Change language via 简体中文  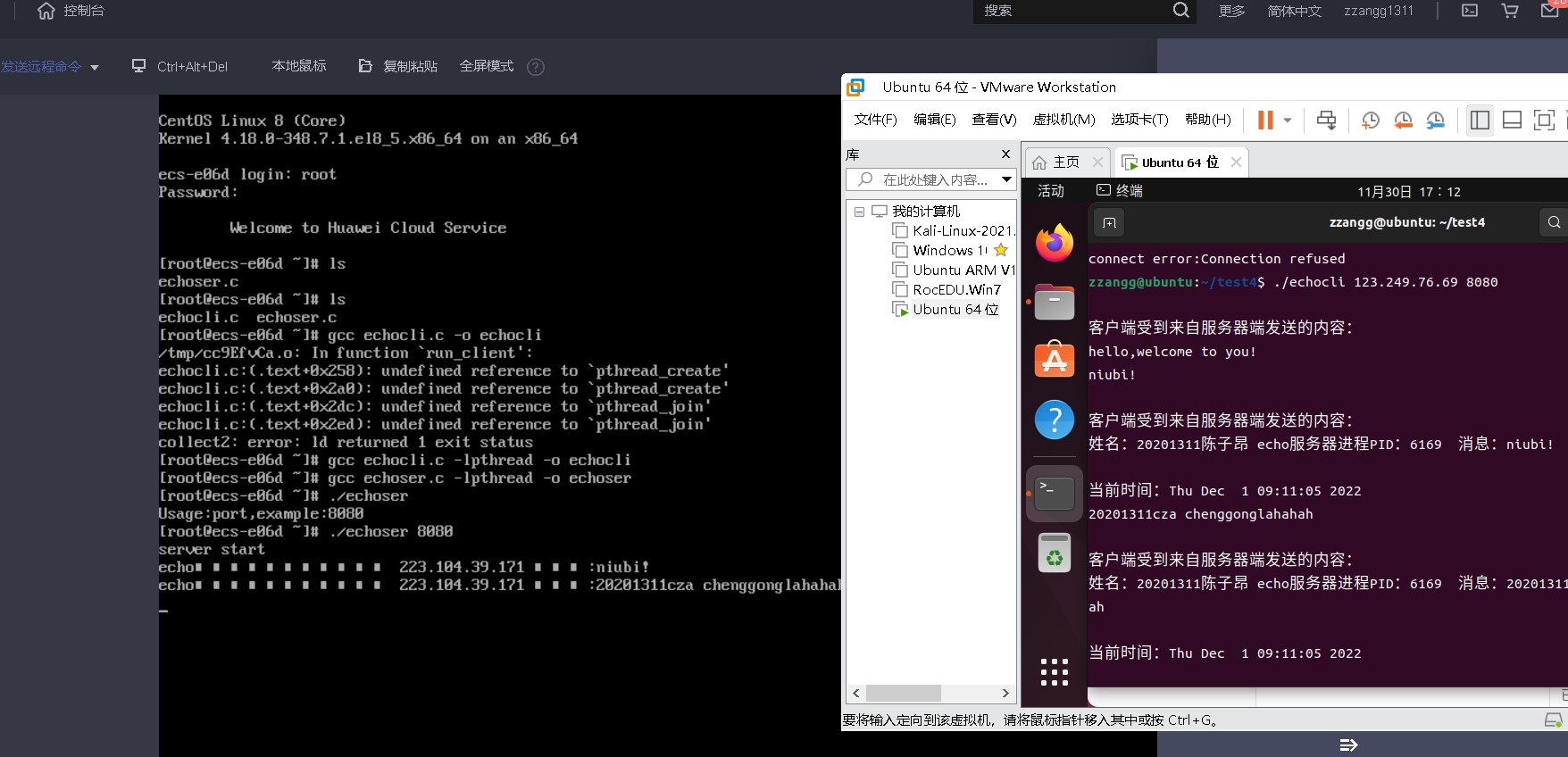coord(1294,11)
